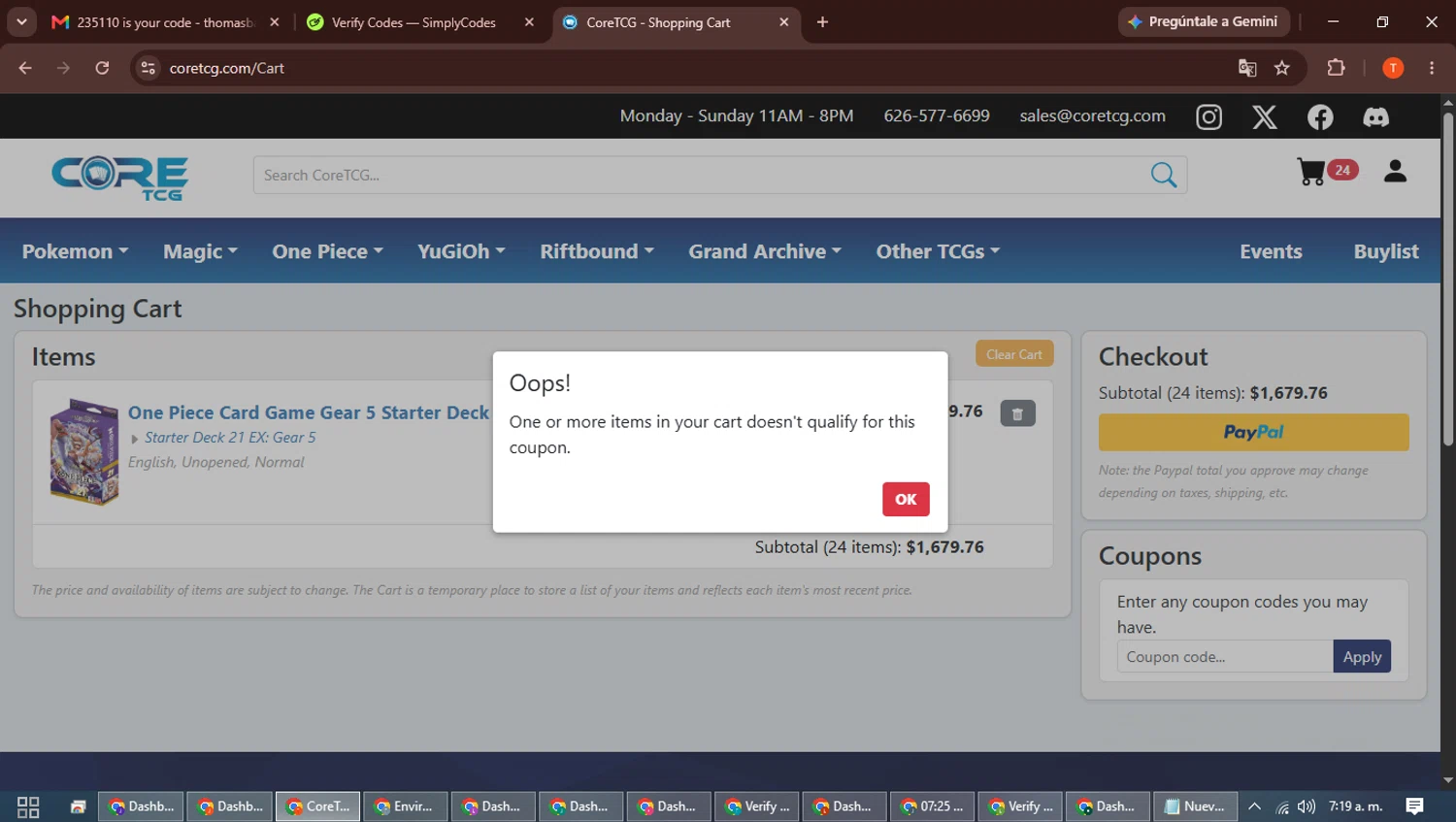Expand the Grand Archive menu
1456x822 pixels.
point(765,251)
